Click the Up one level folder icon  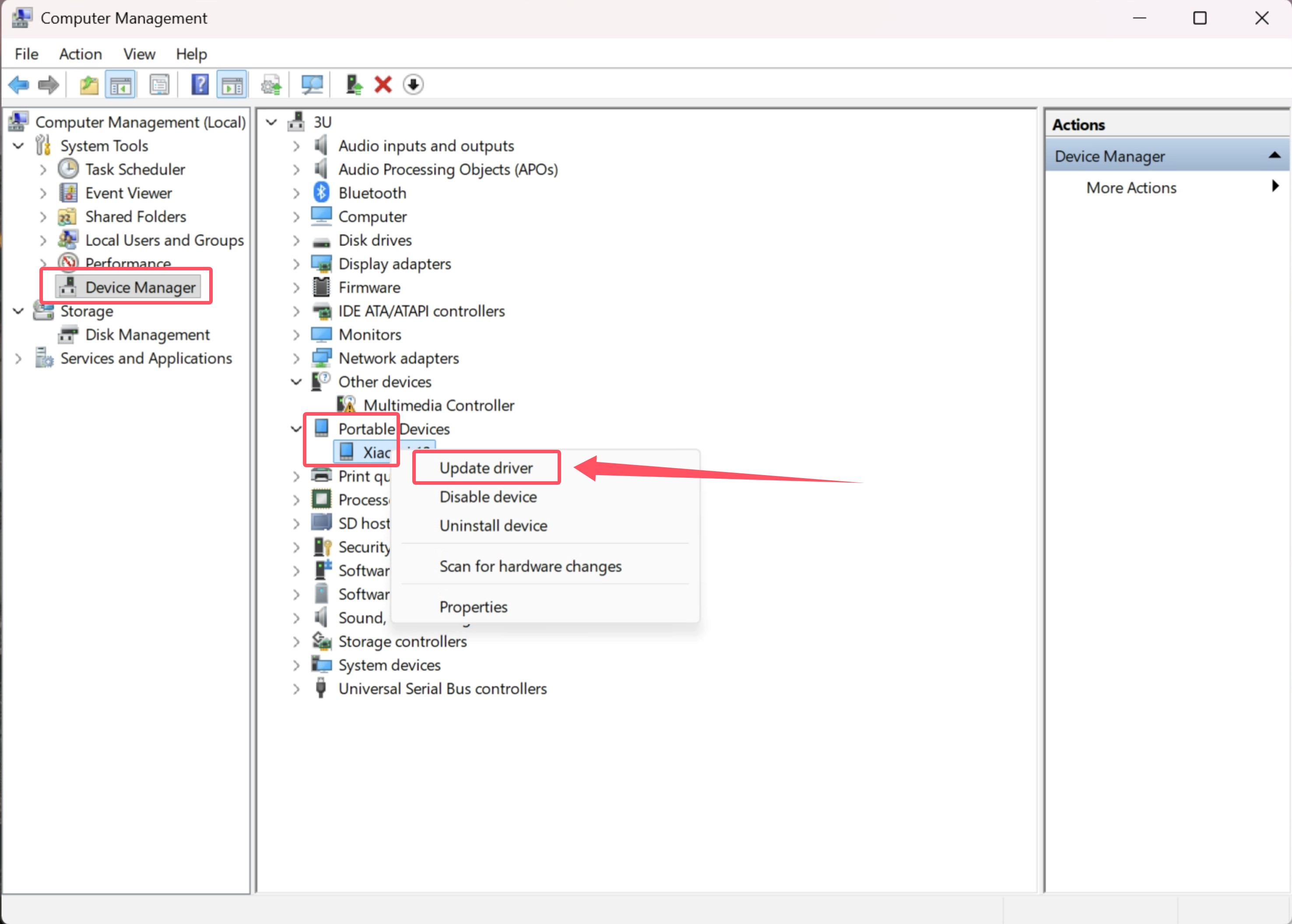89,85
